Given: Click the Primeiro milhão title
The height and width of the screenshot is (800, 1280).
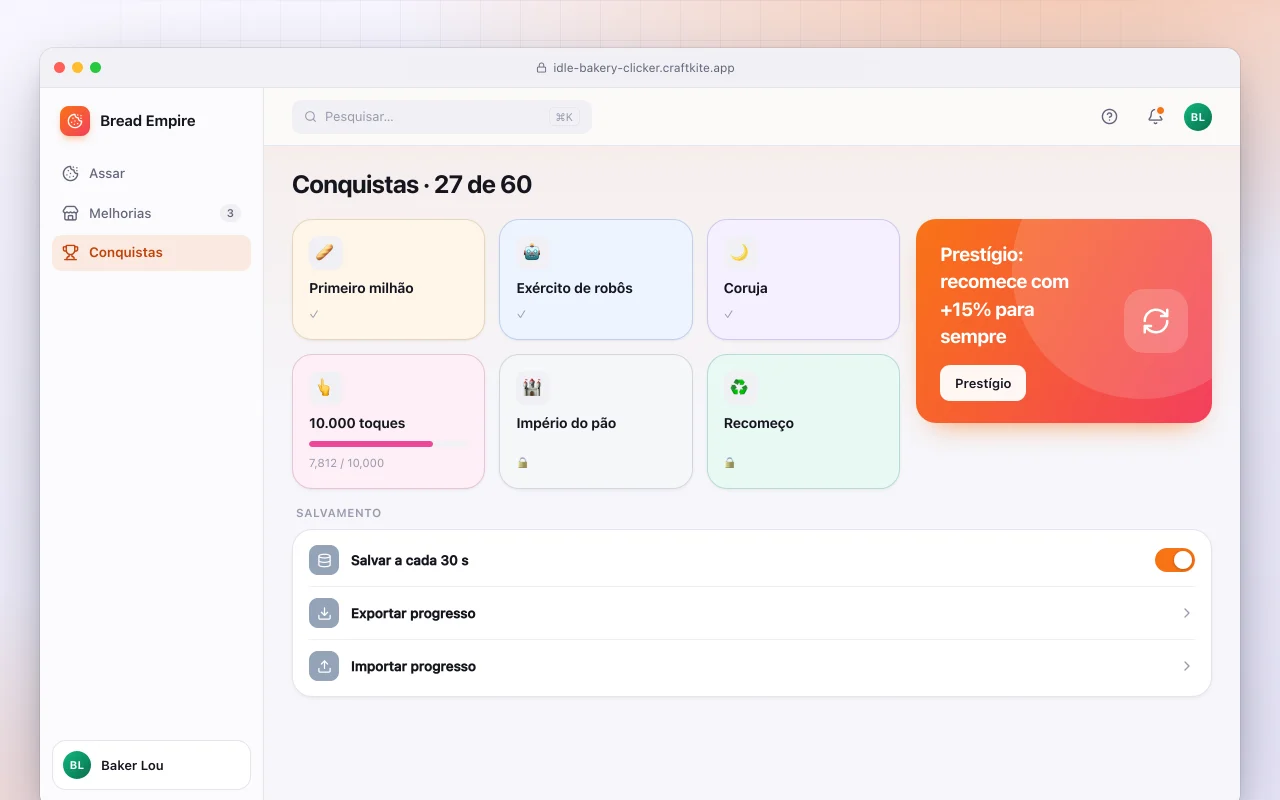Looking at the screenshot, I should tap(361, 288).
